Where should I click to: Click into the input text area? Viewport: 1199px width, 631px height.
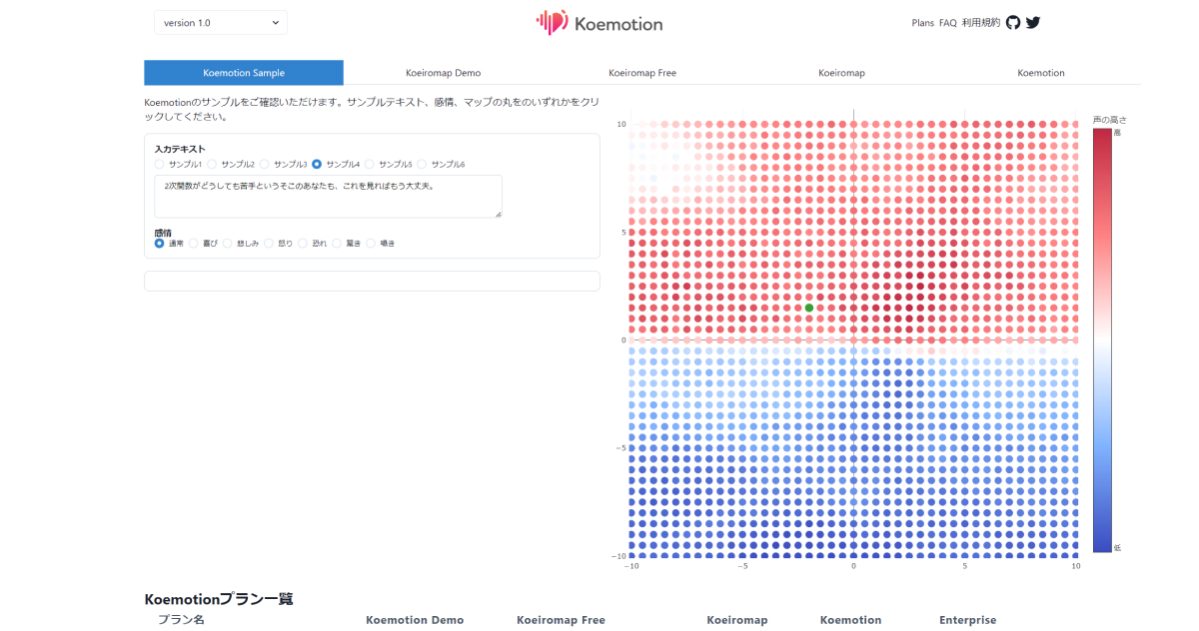[x=328, y=197]
